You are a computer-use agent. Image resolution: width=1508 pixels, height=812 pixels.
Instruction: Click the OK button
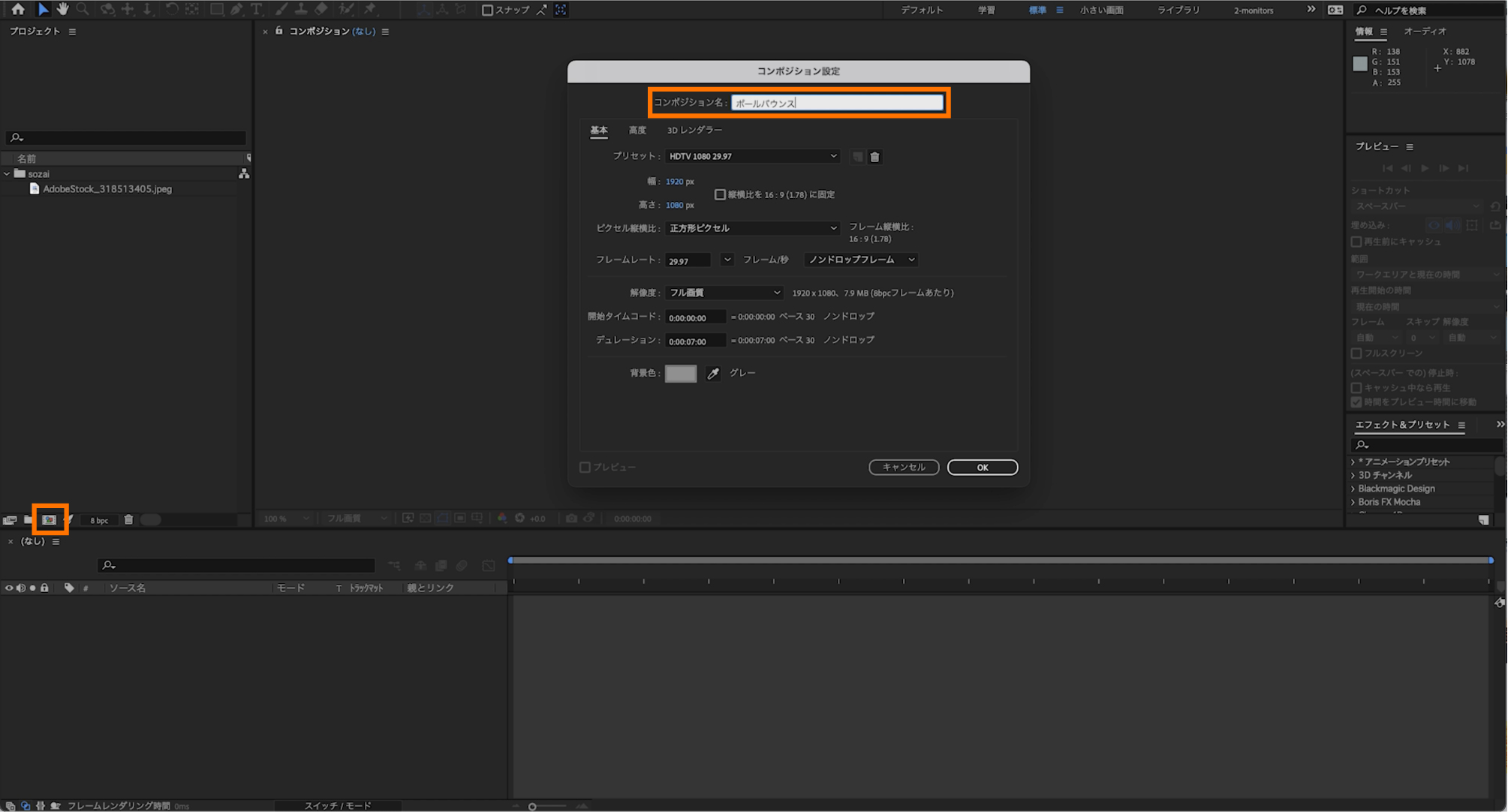(x=982, y=467)
